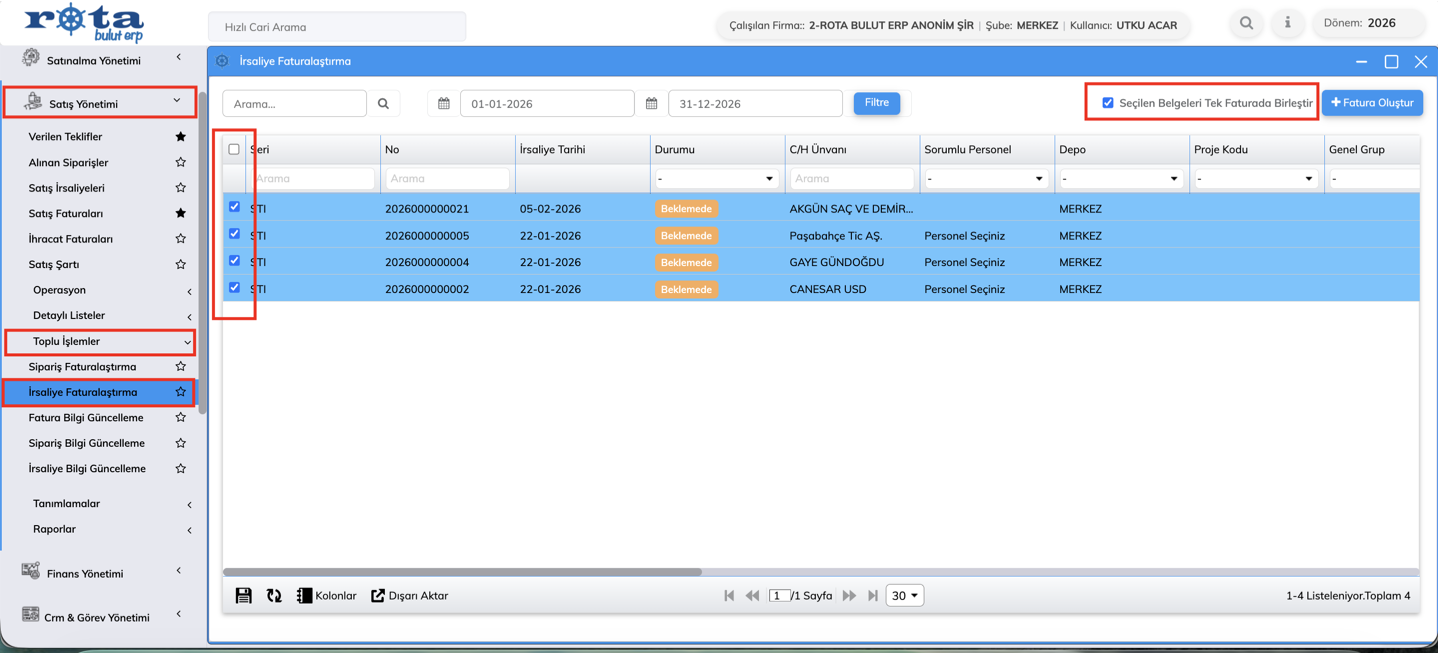
Task: Click the horizontal scrollbar under the grid
Action: (462, 572)
